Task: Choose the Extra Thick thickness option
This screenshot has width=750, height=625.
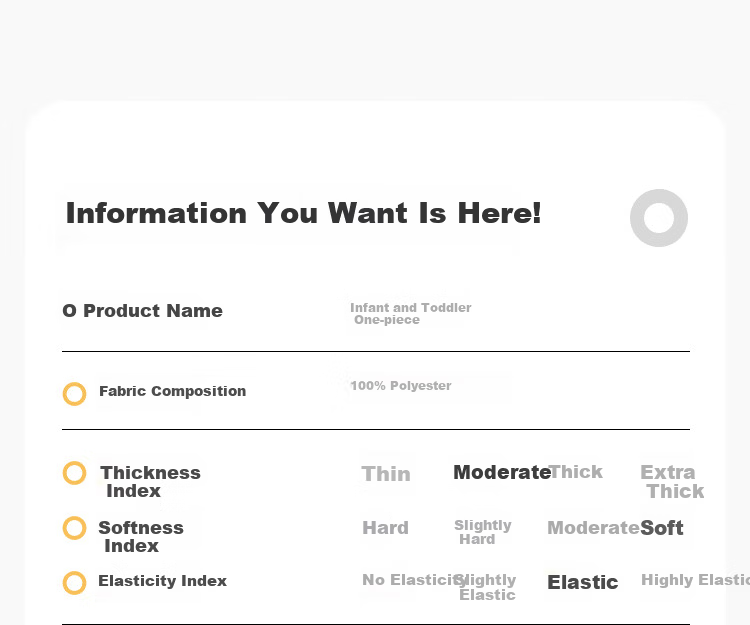Action: pyautogui.click(x=672, y=482)
